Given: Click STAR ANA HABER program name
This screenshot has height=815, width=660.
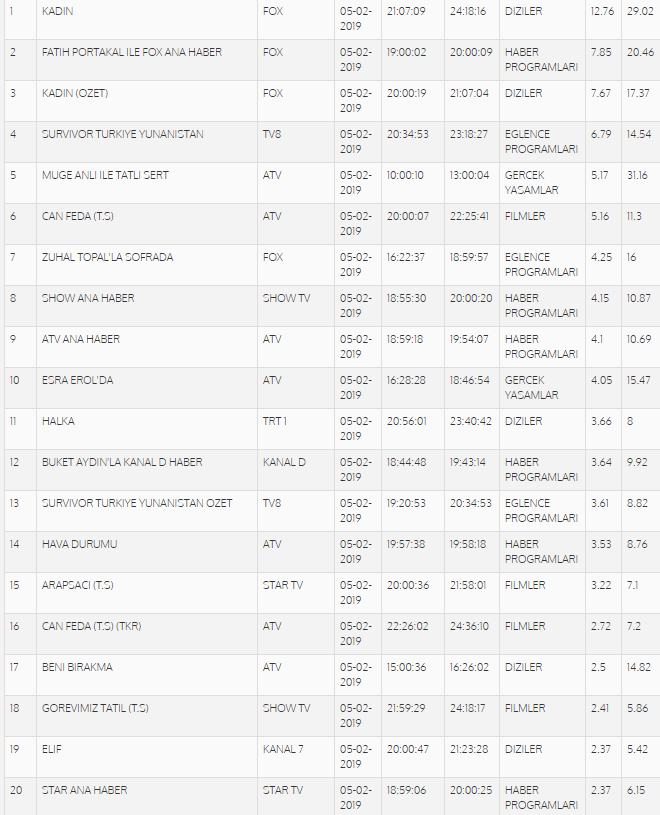Looking at the screenshot, I should point(85,791).
